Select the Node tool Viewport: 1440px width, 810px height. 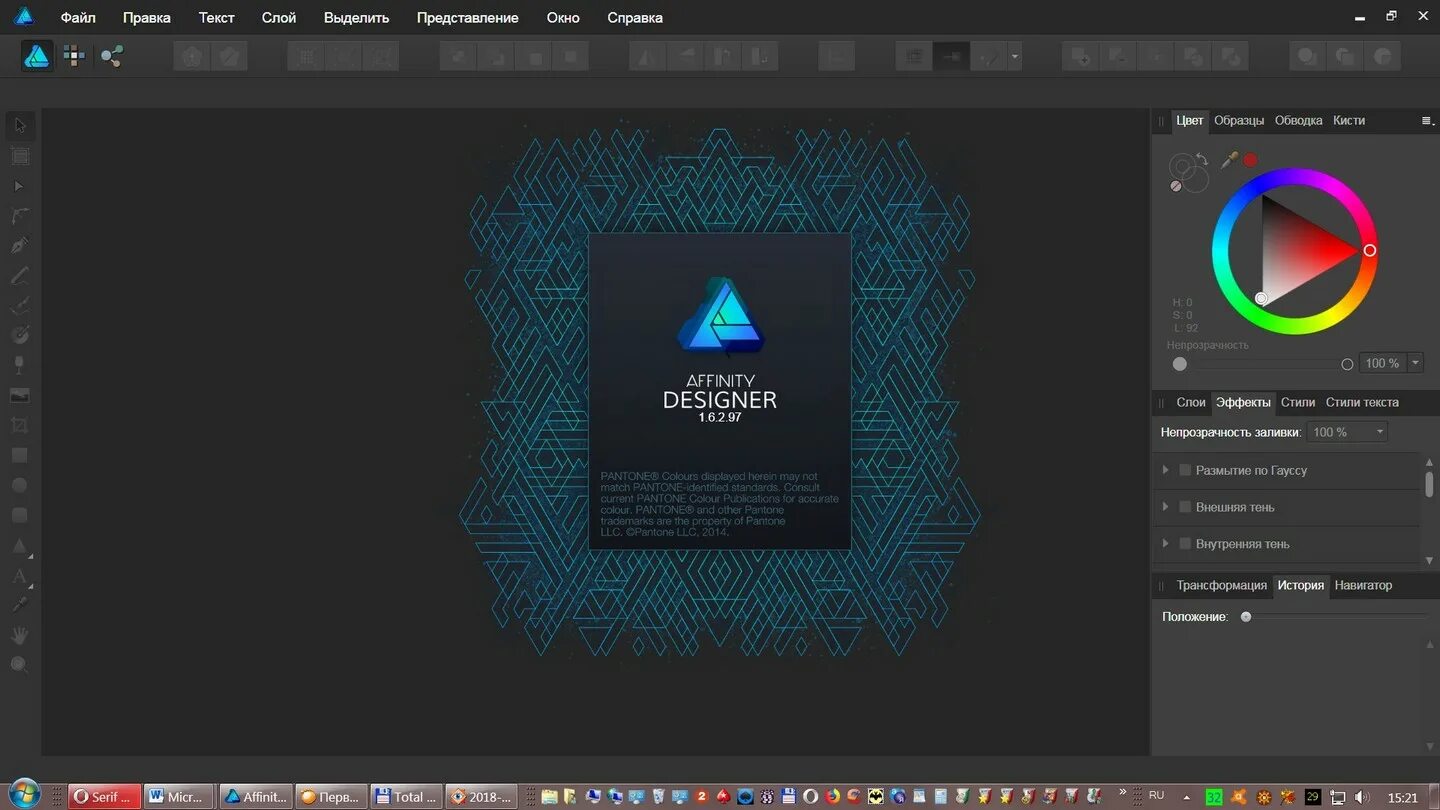[x=19, y=186]
